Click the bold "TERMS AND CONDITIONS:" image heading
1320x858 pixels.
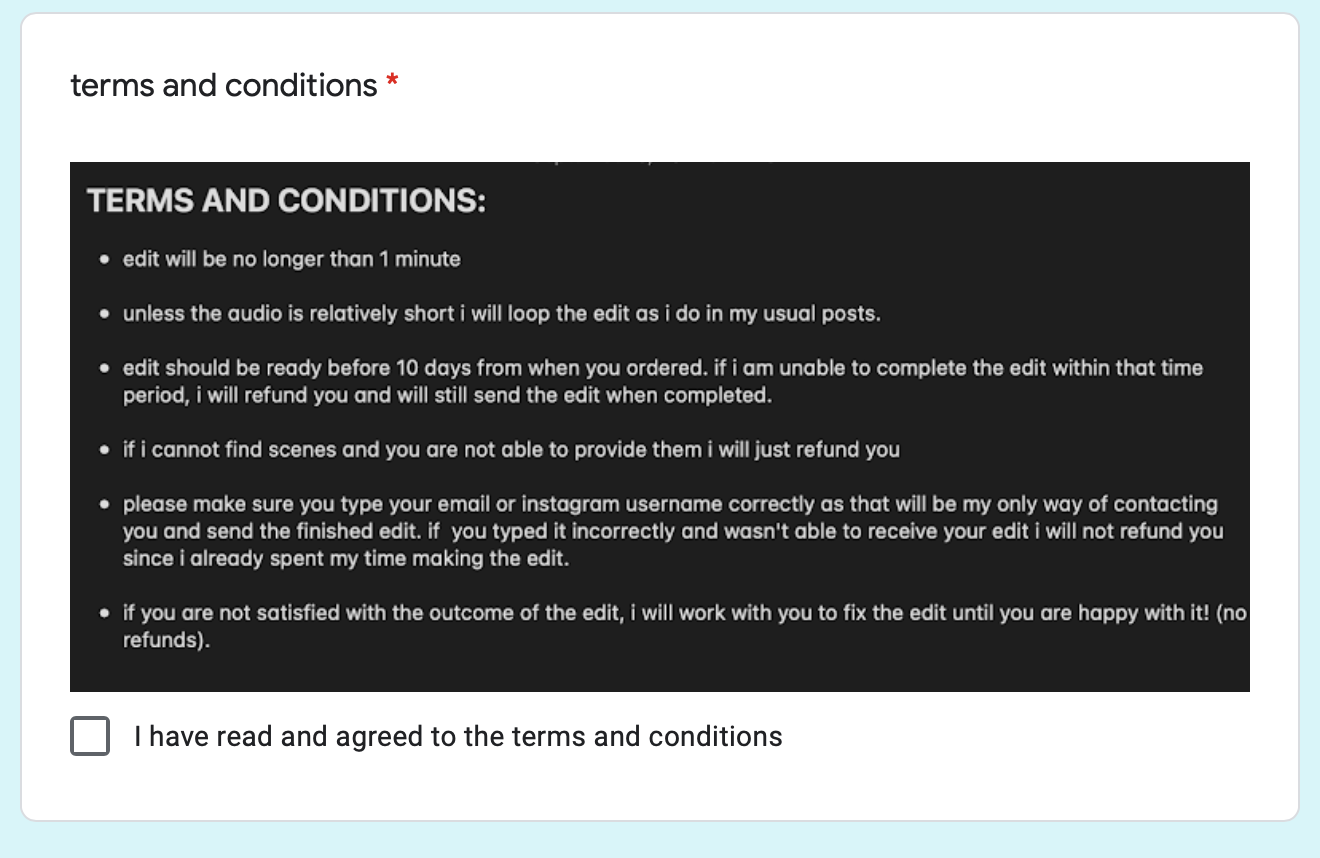(287, 201)
